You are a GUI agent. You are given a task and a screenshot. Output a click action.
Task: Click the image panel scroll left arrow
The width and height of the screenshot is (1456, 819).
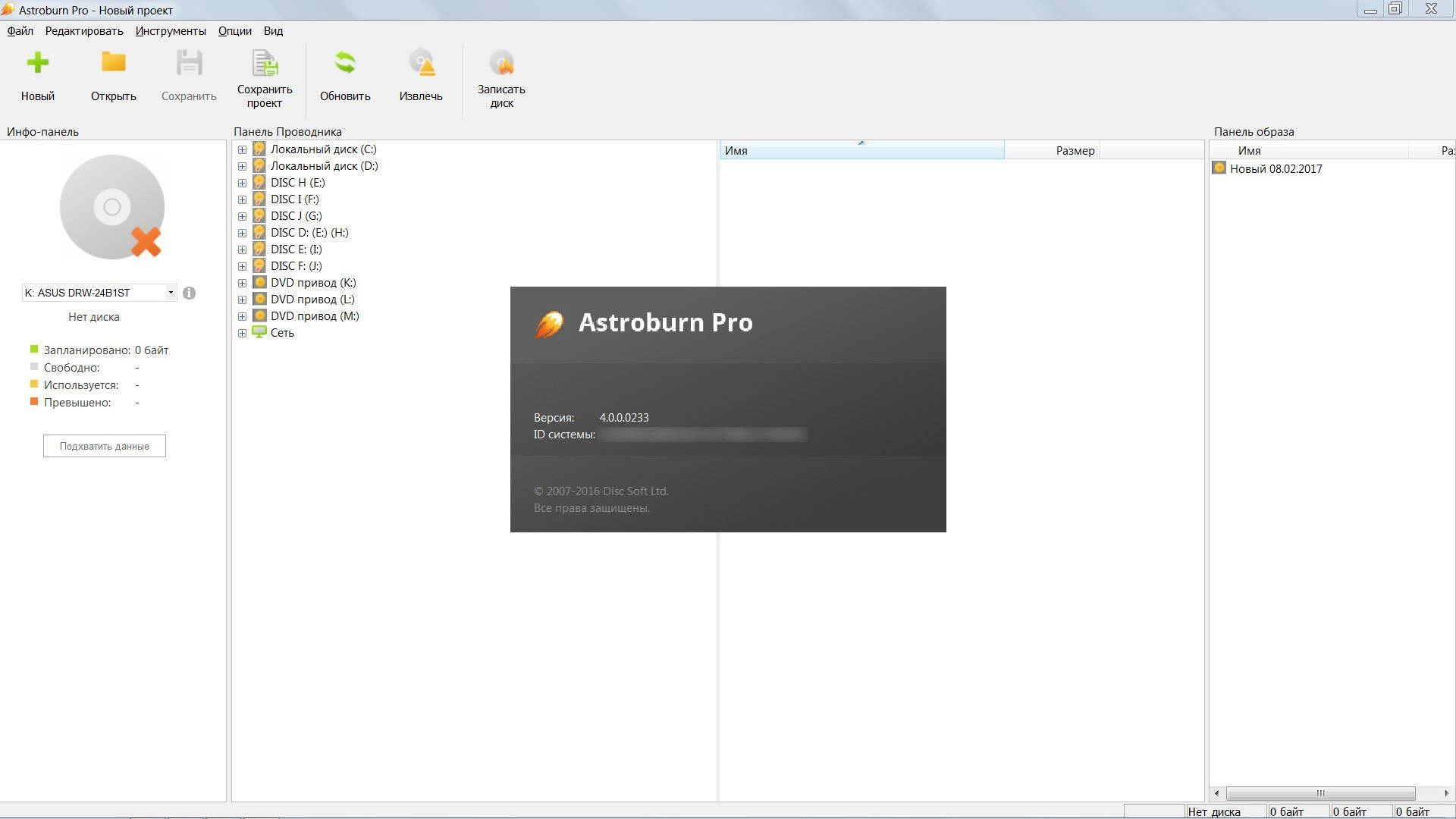click(x=1217, y=793)
